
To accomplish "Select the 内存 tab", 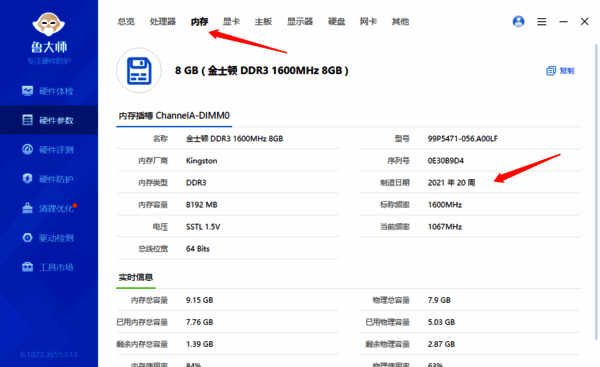I will coord(199,22).
